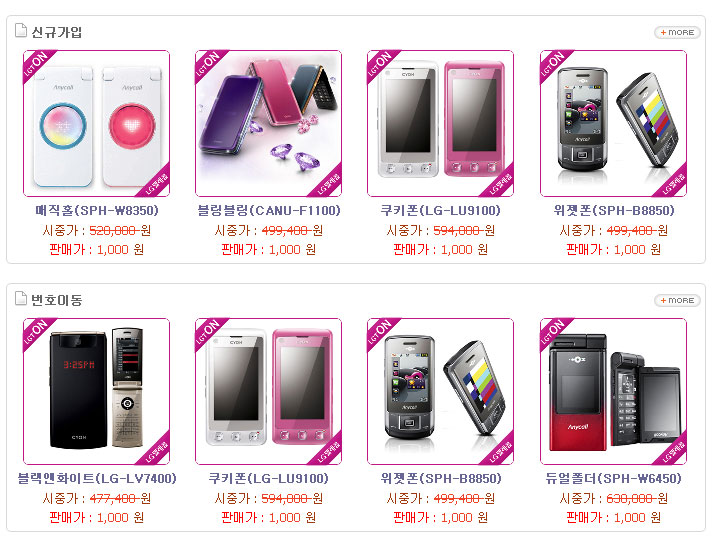Open the 쿠키폰 image in 번호이동 section
715x545 pixels.
(268, 392)
